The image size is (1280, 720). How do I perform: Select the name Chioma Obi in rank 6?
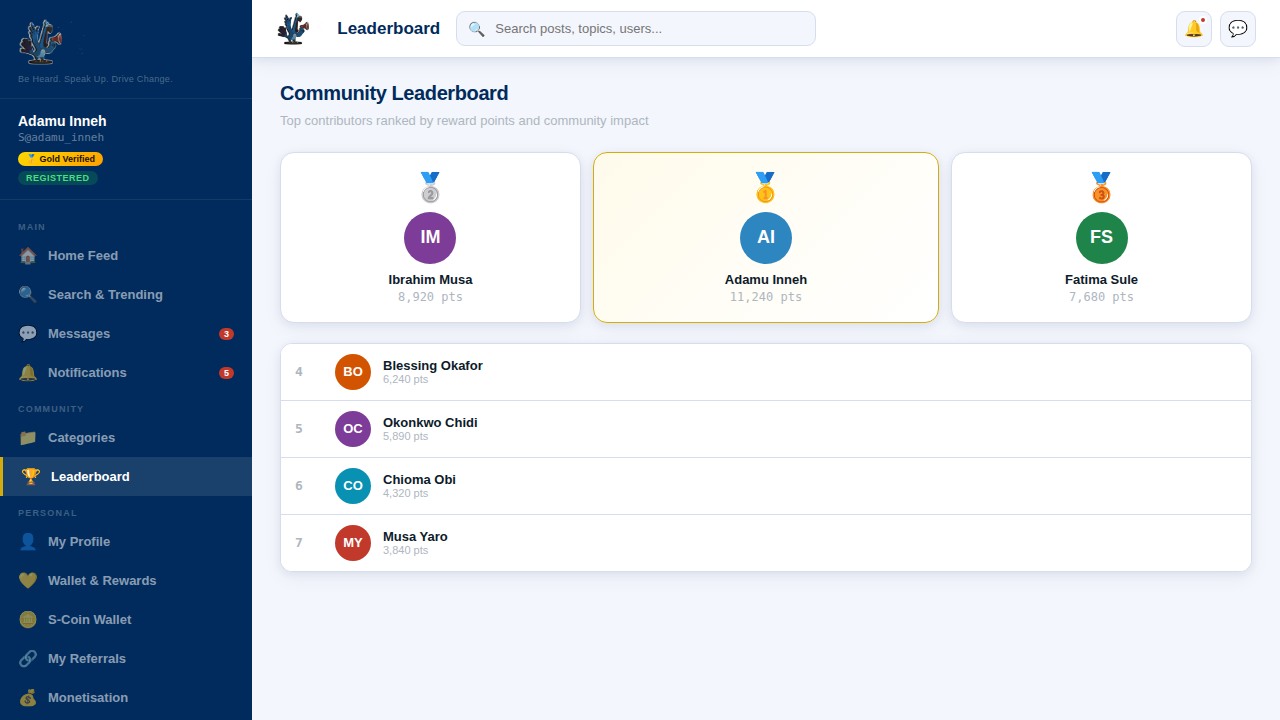tap(419, 480)
